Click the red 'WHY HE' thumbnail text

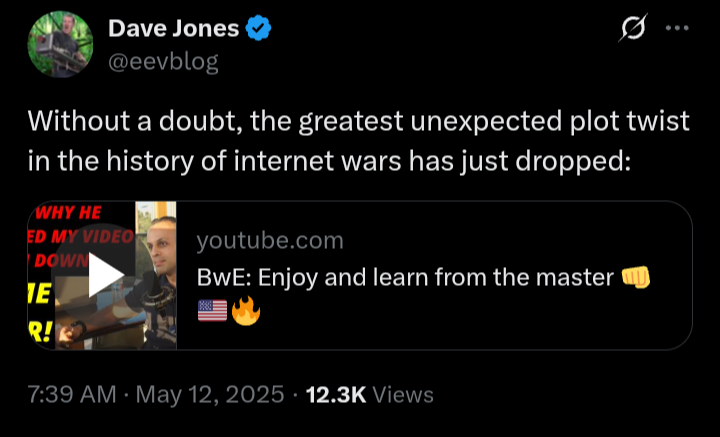click(x=68, y=213)
